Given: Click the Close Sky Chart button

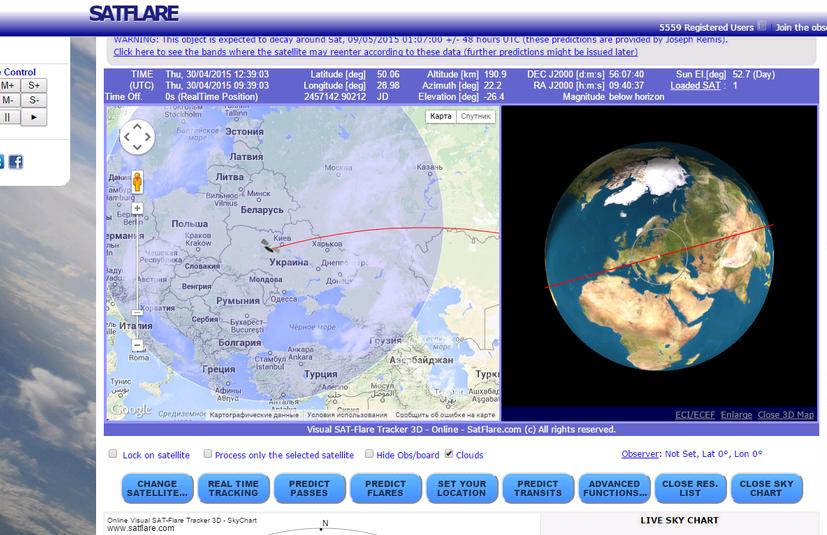Looking at the screenshot, I should tap(766, 489).
